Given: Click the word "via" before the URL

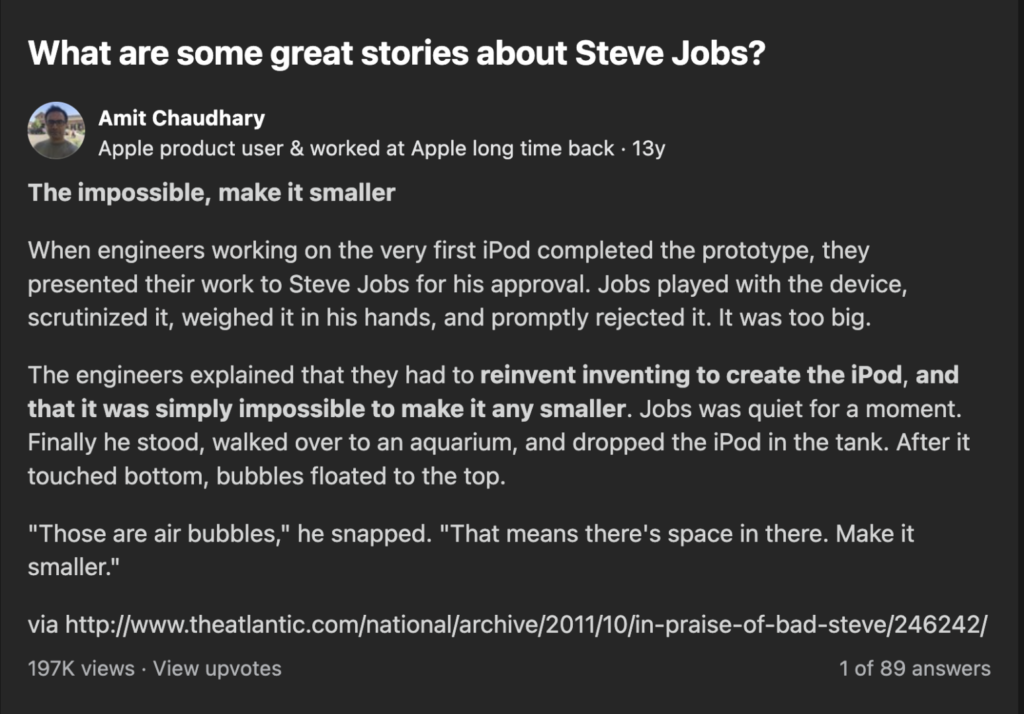Looking at the screenshot, I should coord(43,626).
